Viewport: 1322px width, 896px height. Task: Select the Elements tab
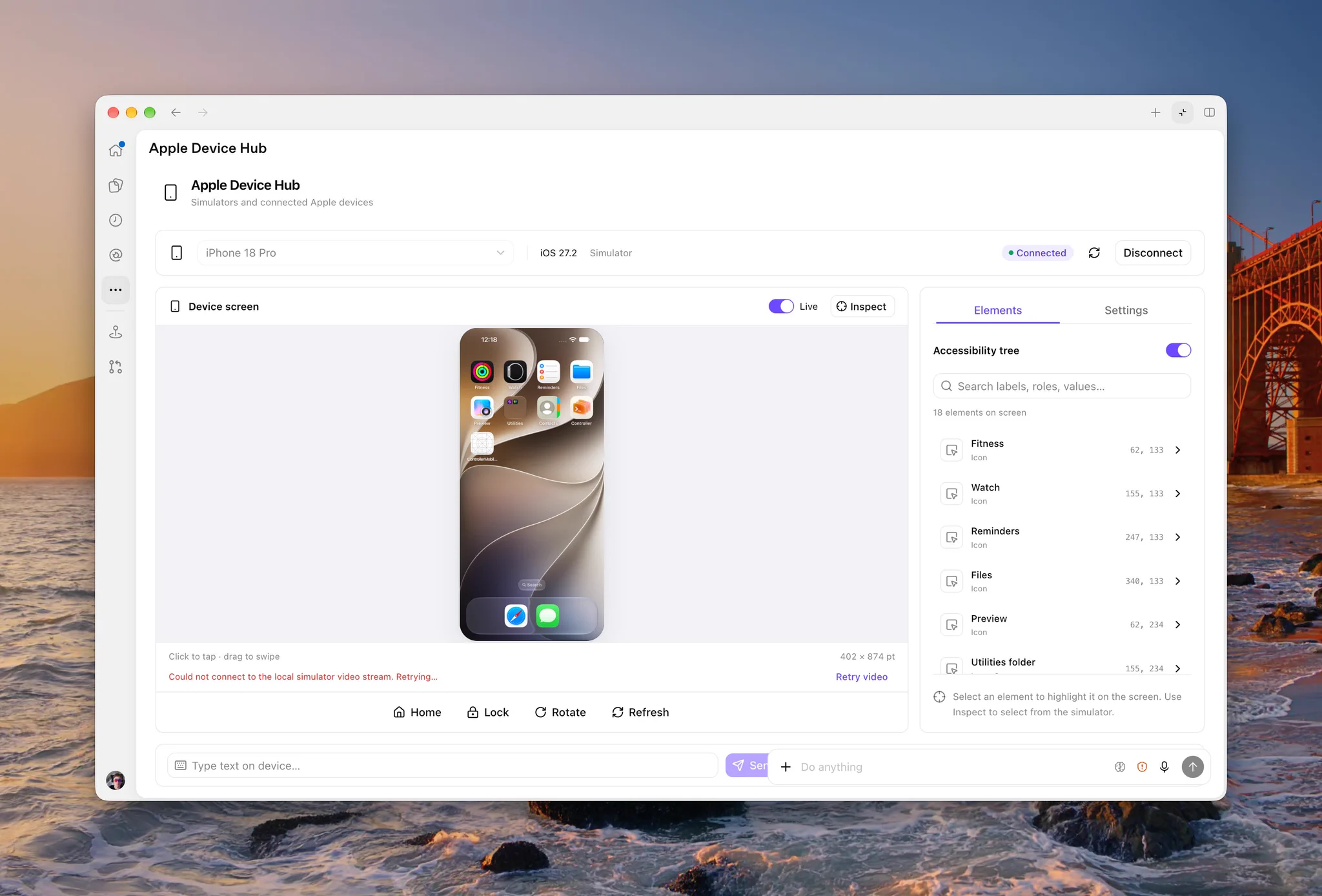click(x=998, y=311)
